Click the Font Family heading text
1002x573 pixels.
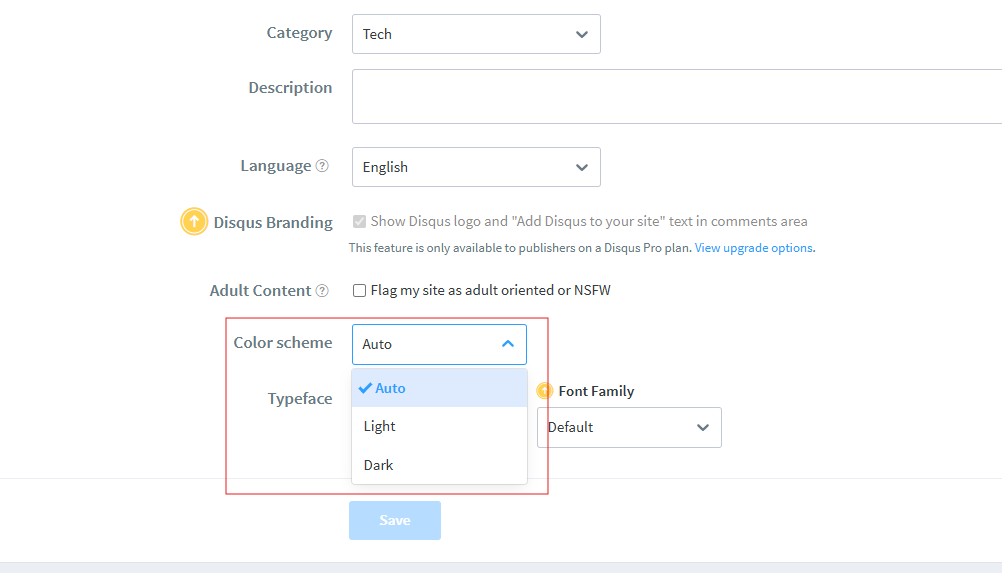pyautogui.click(x=596, y=391)
